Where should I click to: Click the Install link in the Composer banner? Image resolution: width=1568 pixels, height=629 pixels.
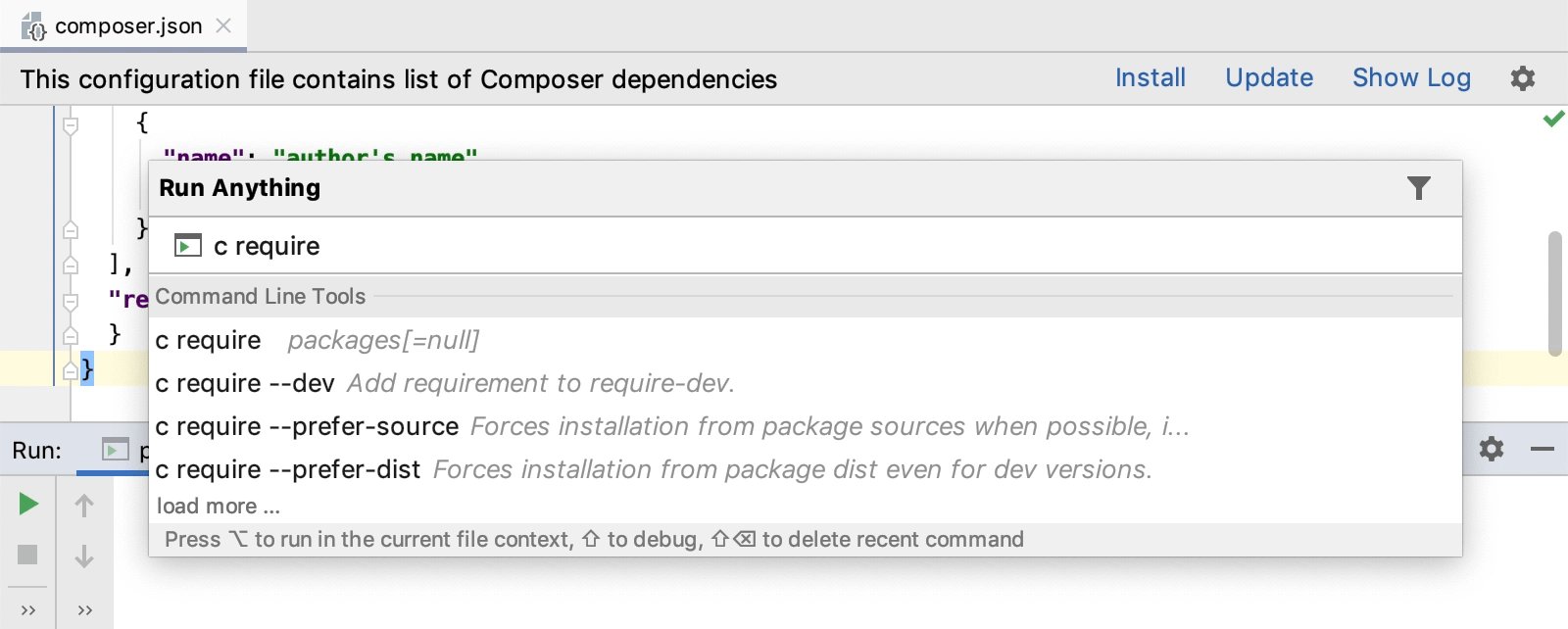(1150, 78)
